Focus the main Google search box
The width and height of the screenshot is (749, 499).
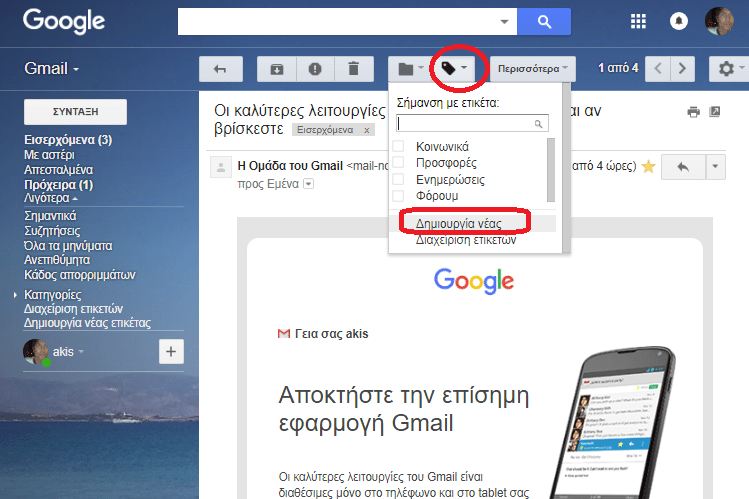click(347, 21)
